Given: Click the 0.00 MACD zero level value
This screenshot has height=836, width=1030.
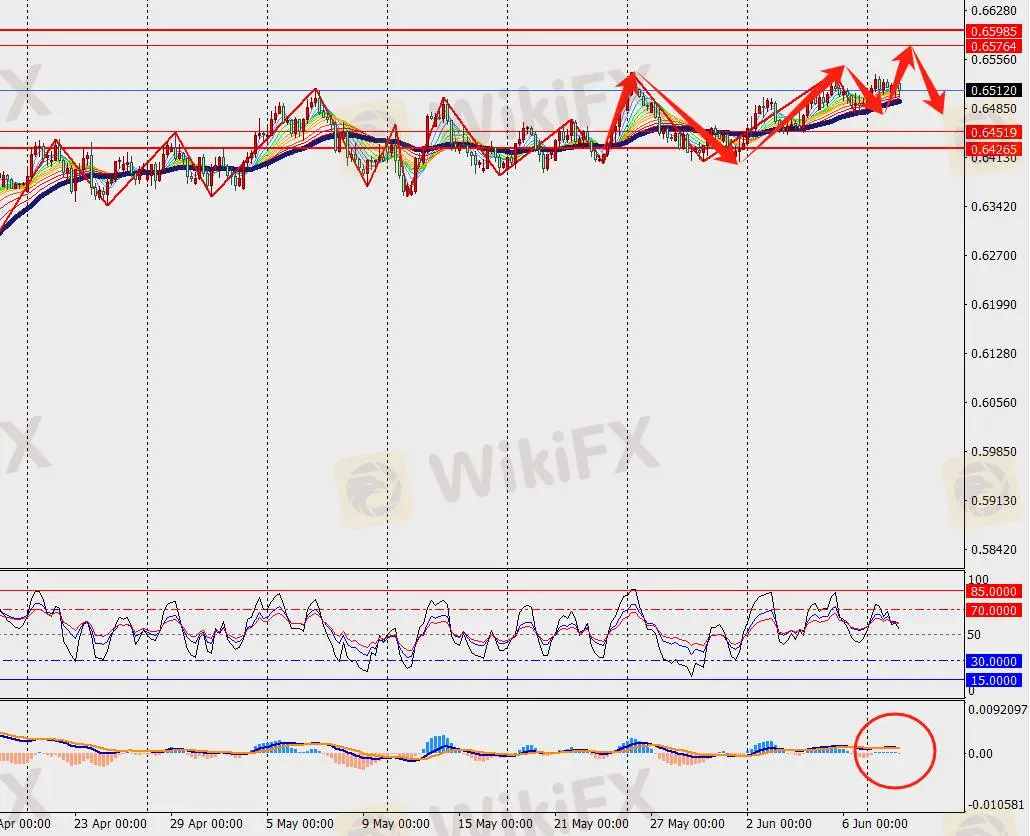Looking at the screenshot, I should (x=981, y=753).
